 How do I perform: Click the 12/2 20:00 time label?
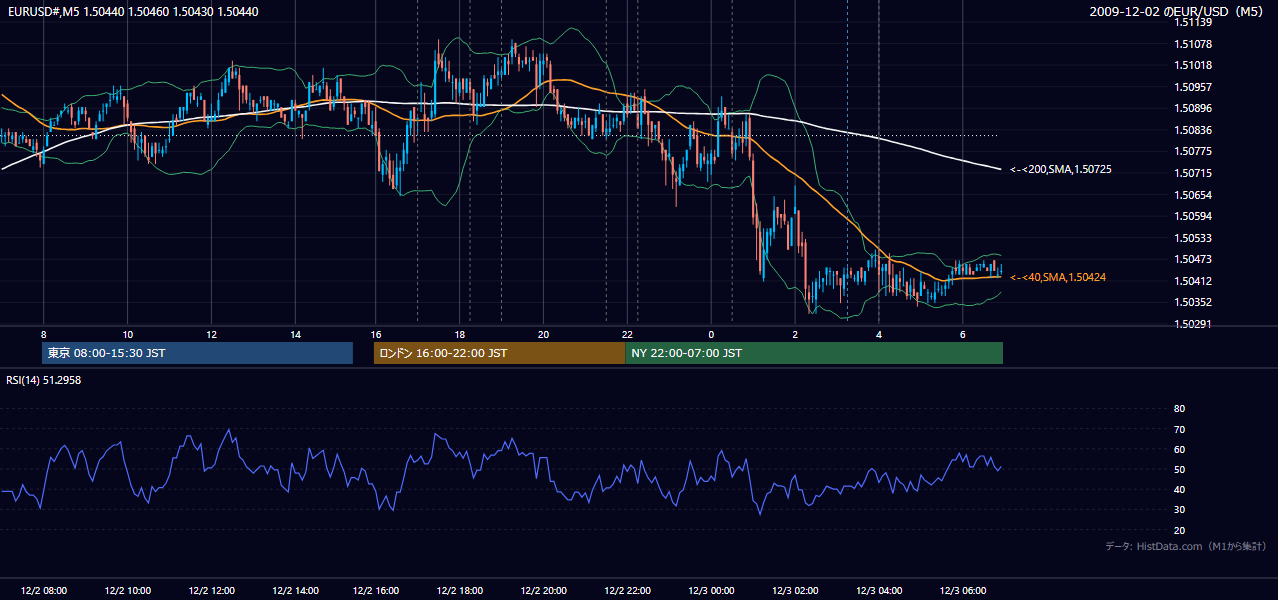coord(543,591)
